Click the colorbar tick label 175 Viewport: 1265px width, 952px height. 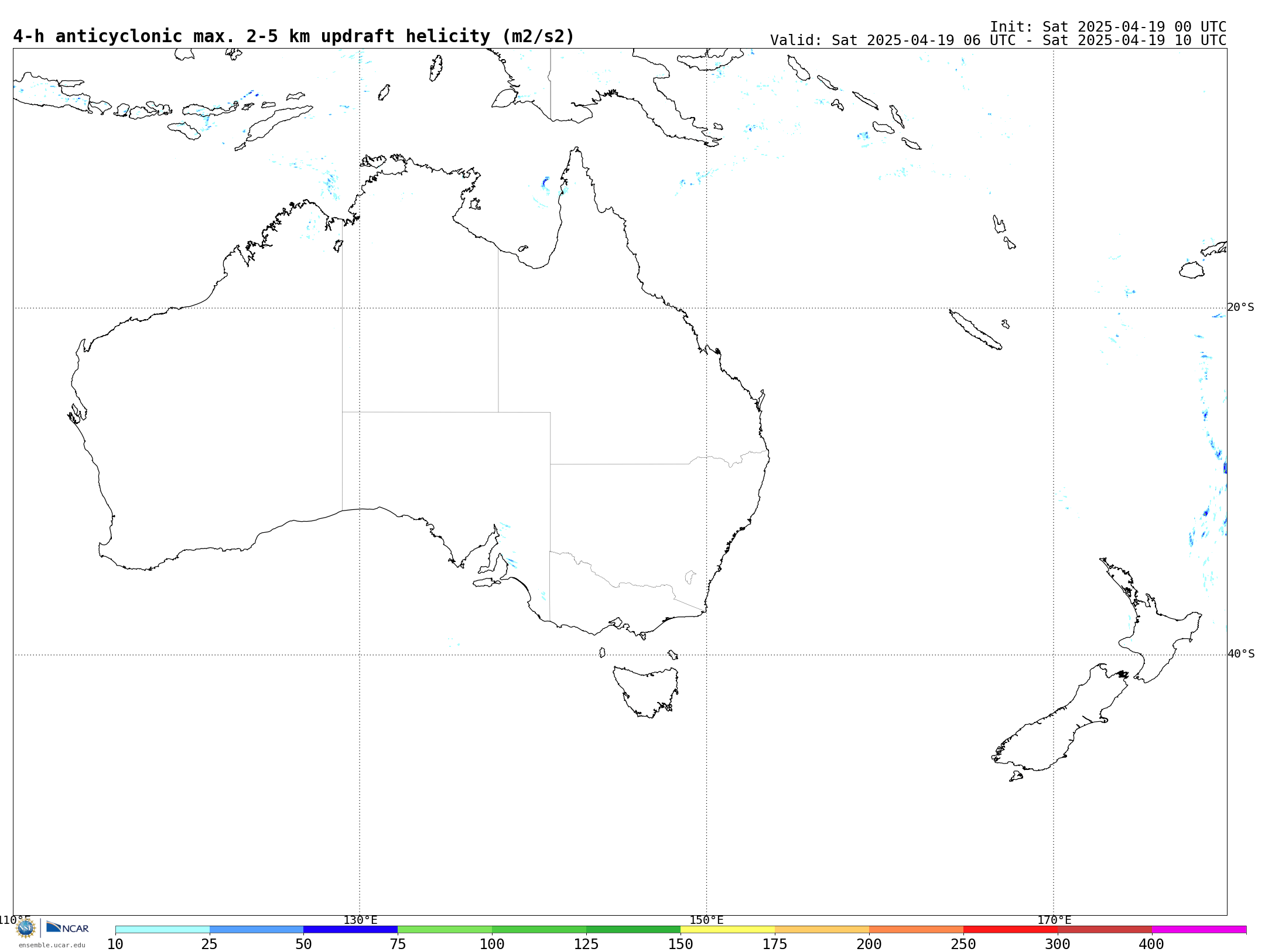(775, 944)
